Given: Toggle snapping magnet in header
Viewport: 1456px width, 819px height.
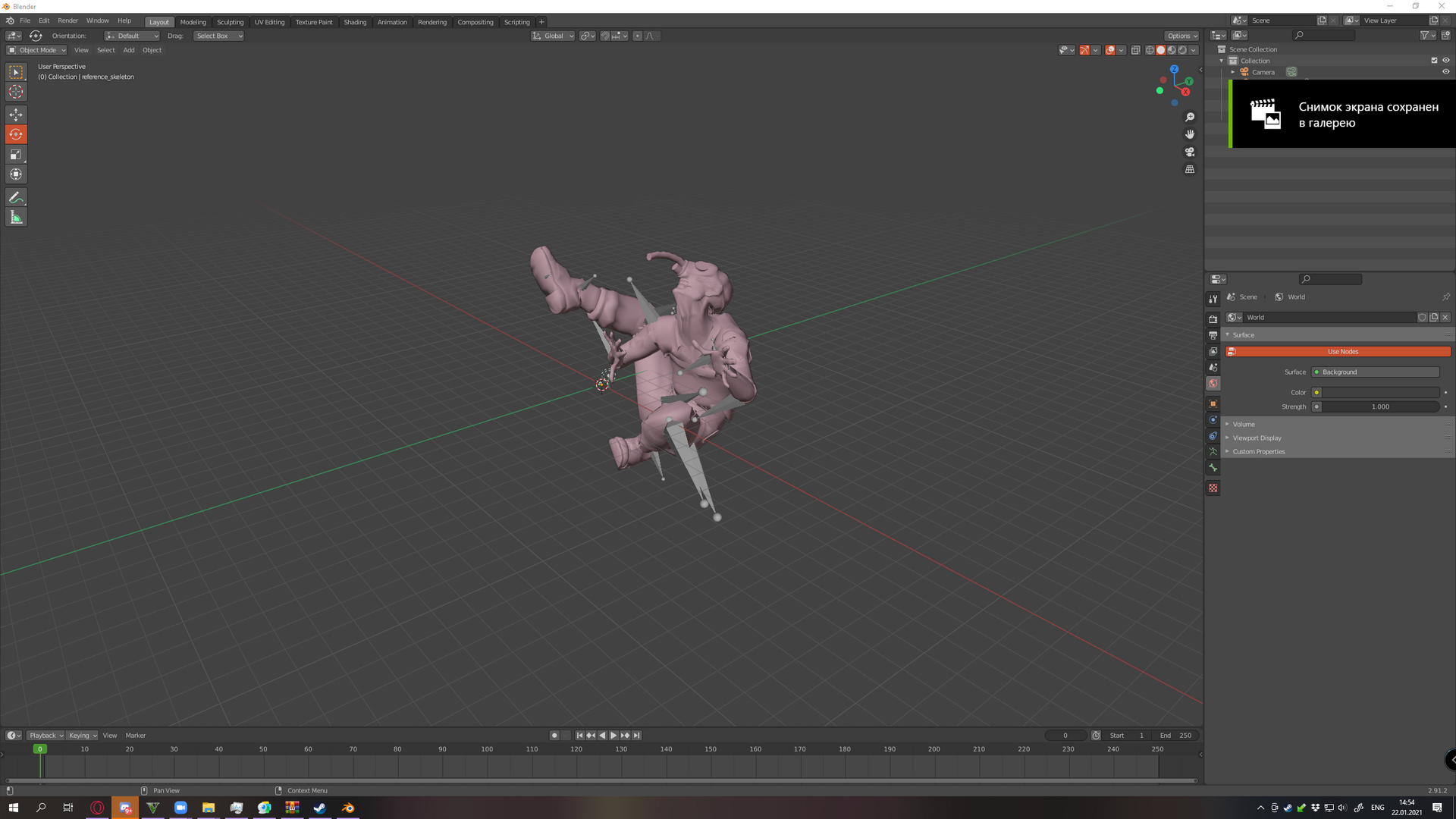Looking at the screenshot, I should [x=605, y=36].
